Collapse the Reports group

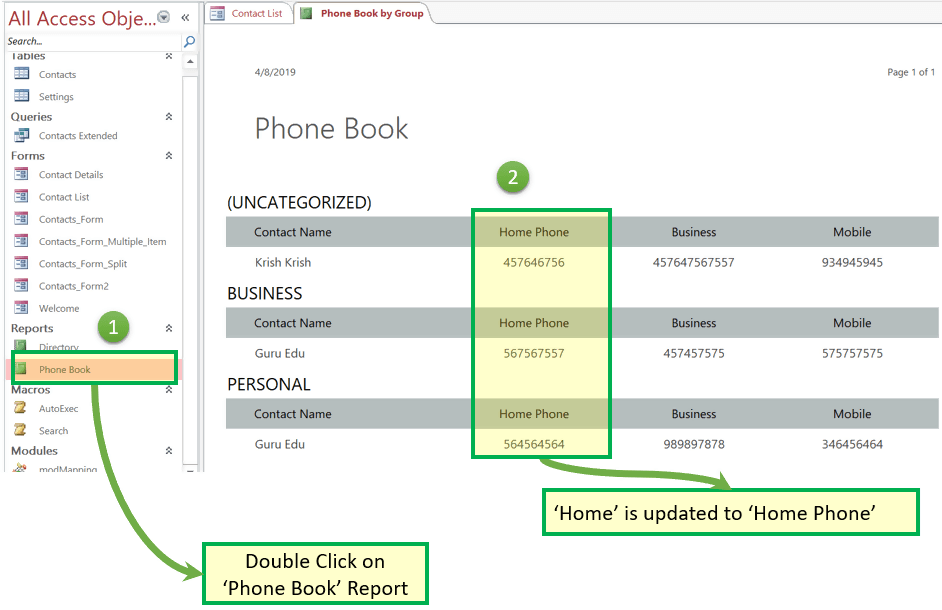point(169,328)
